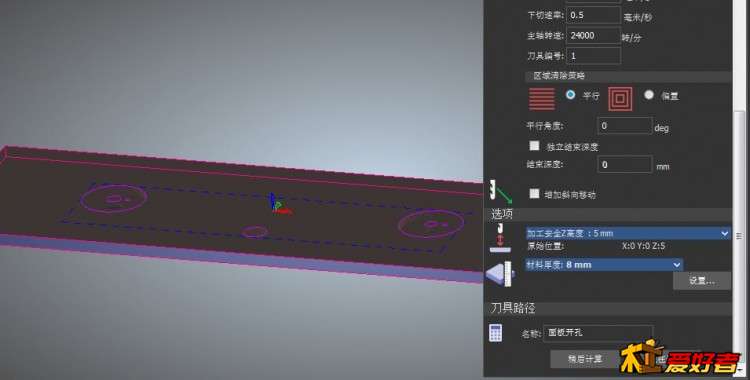Select the 平行 raster radio button
This screenshot has width=750, height=380.
pos(570,95)
